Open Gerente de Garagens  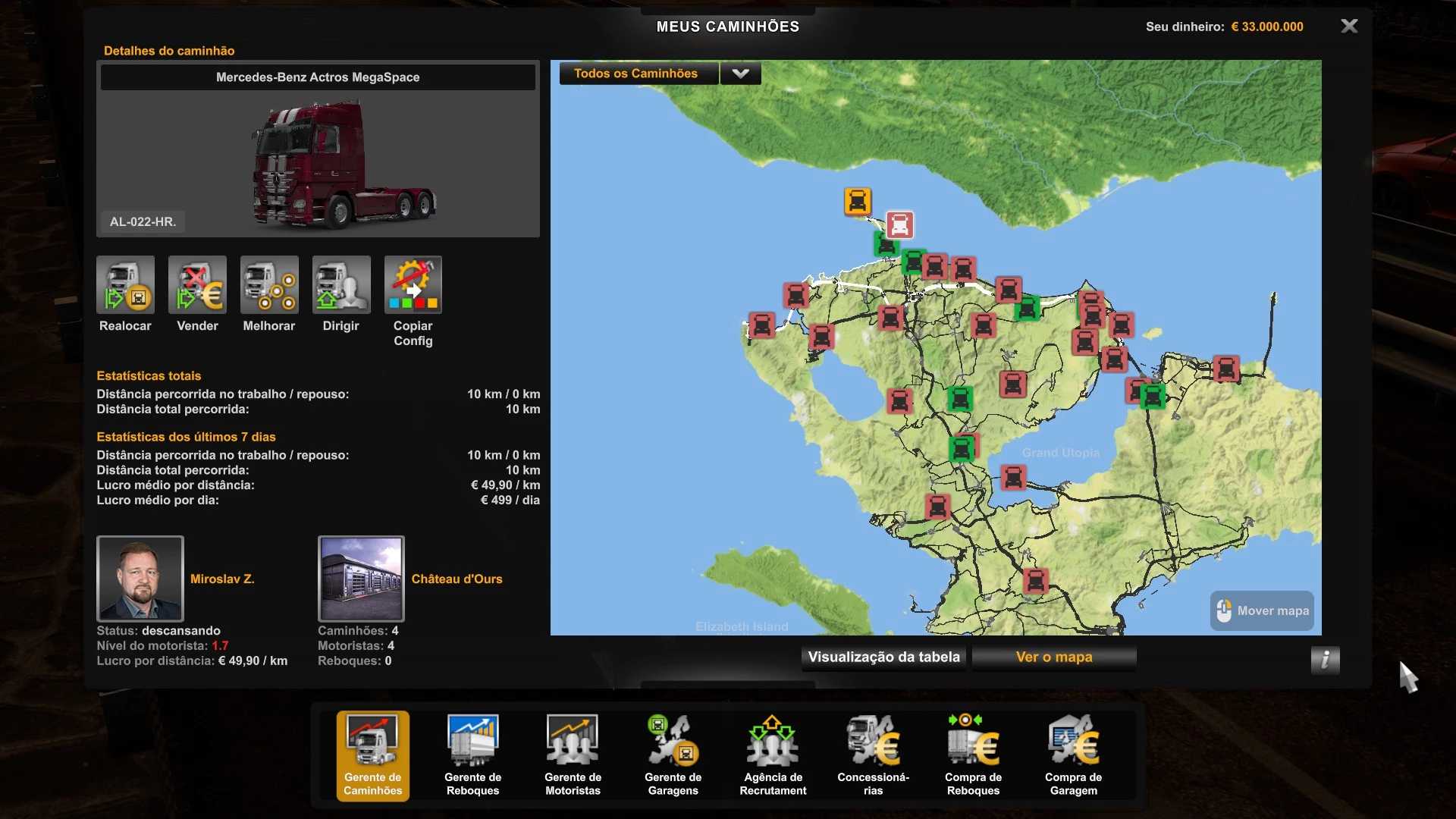pyautogui.click(x=673, y=755)
